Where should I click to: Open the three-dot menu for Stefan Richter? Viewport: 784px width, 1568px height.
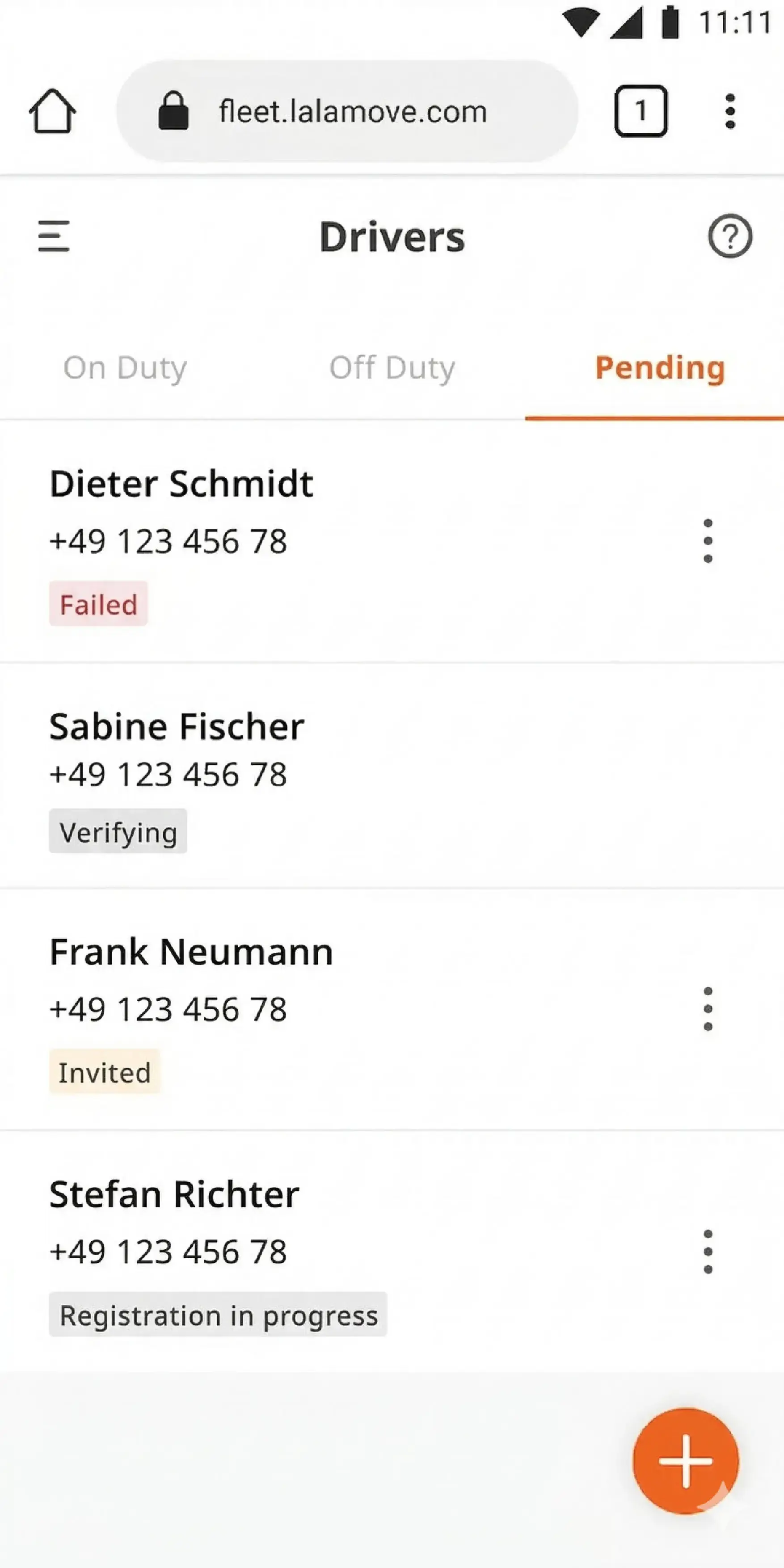click(708, 1252)
